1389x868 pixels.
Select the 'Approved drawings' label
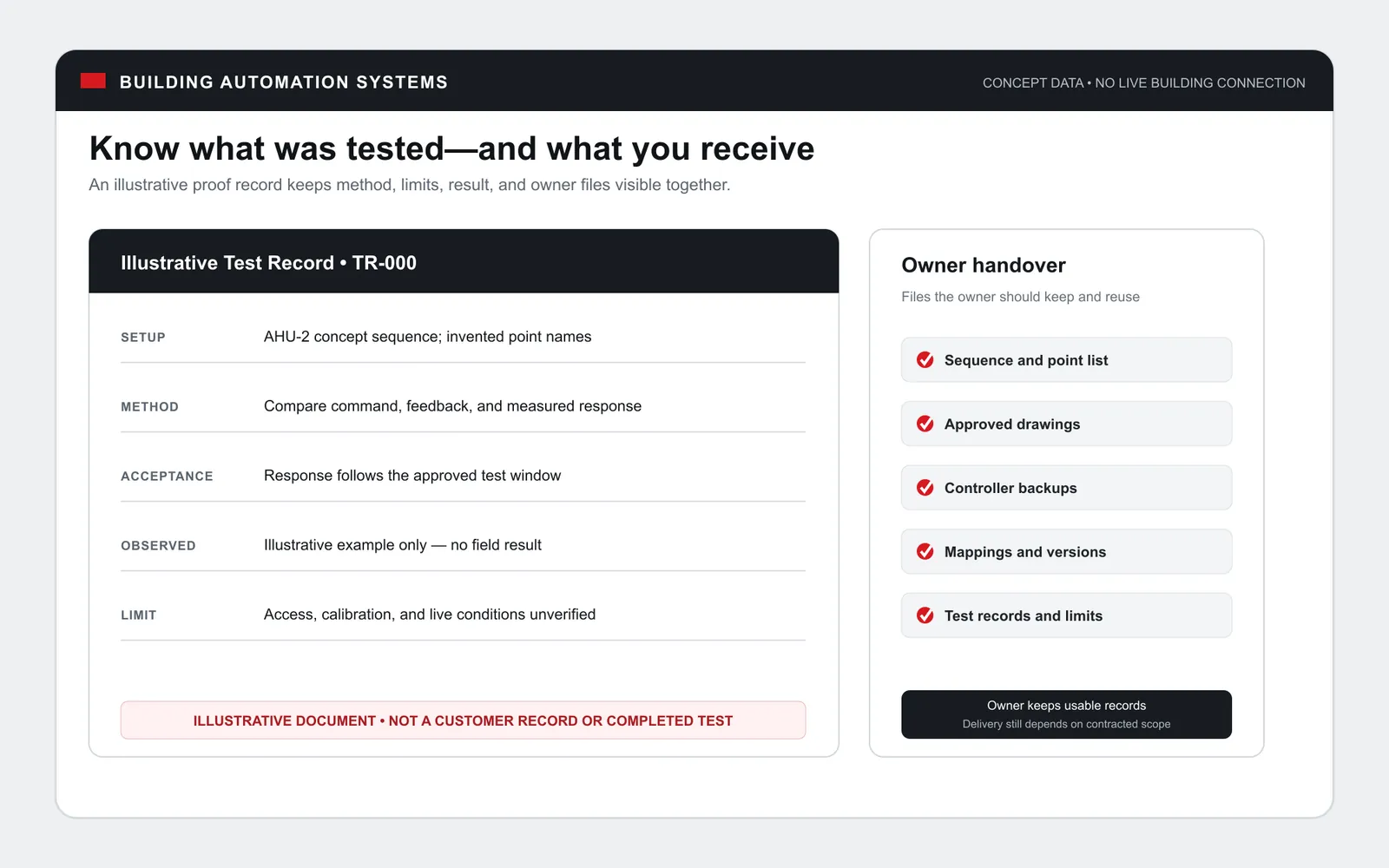[x=1012, y=424]
